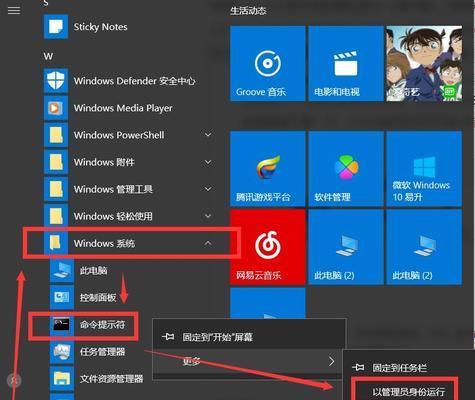
Task: Click Windows Defender 安全中心 label
Action: (134, 81)
